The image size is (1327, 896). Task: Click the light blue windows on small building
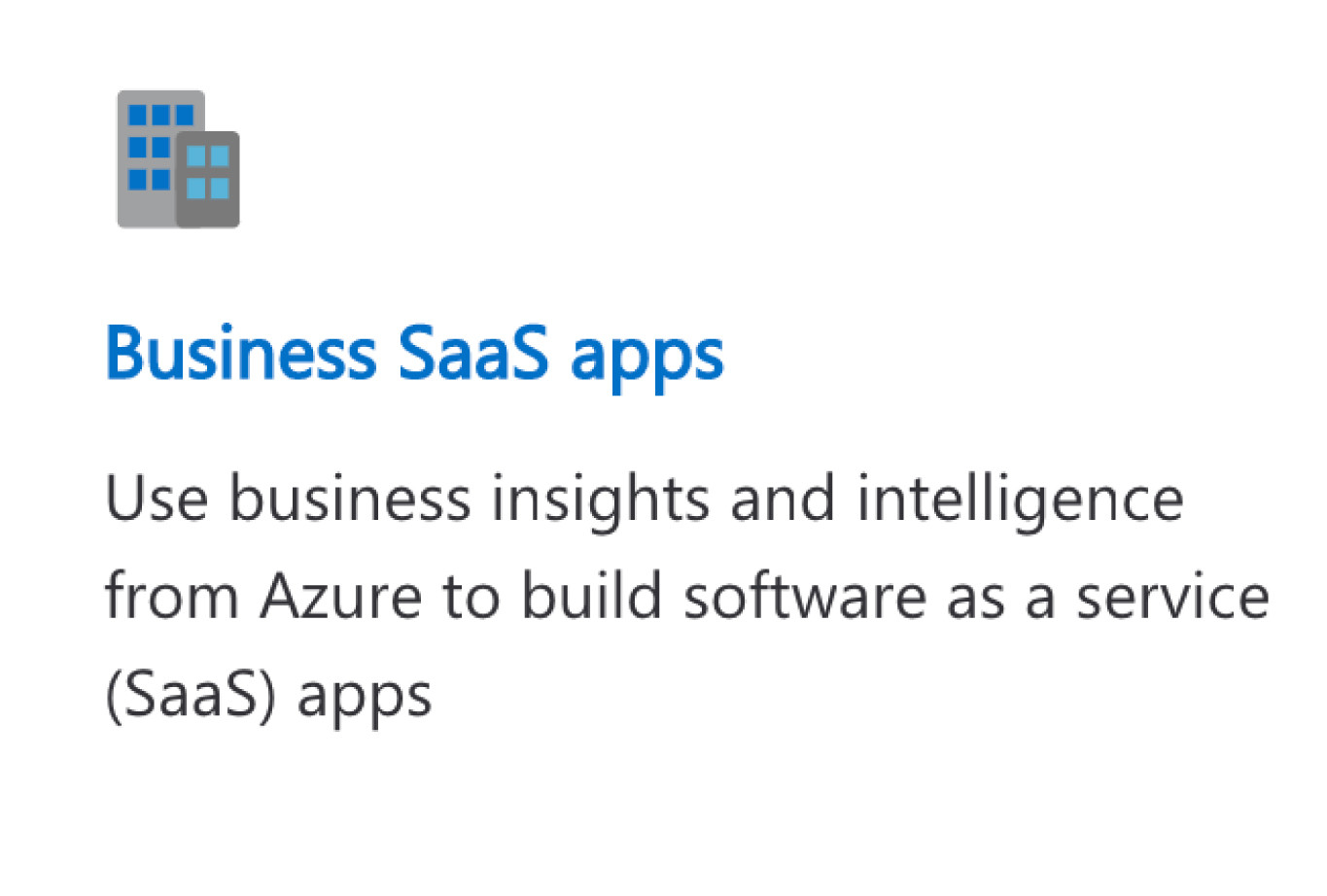click(x=208, y=172)
